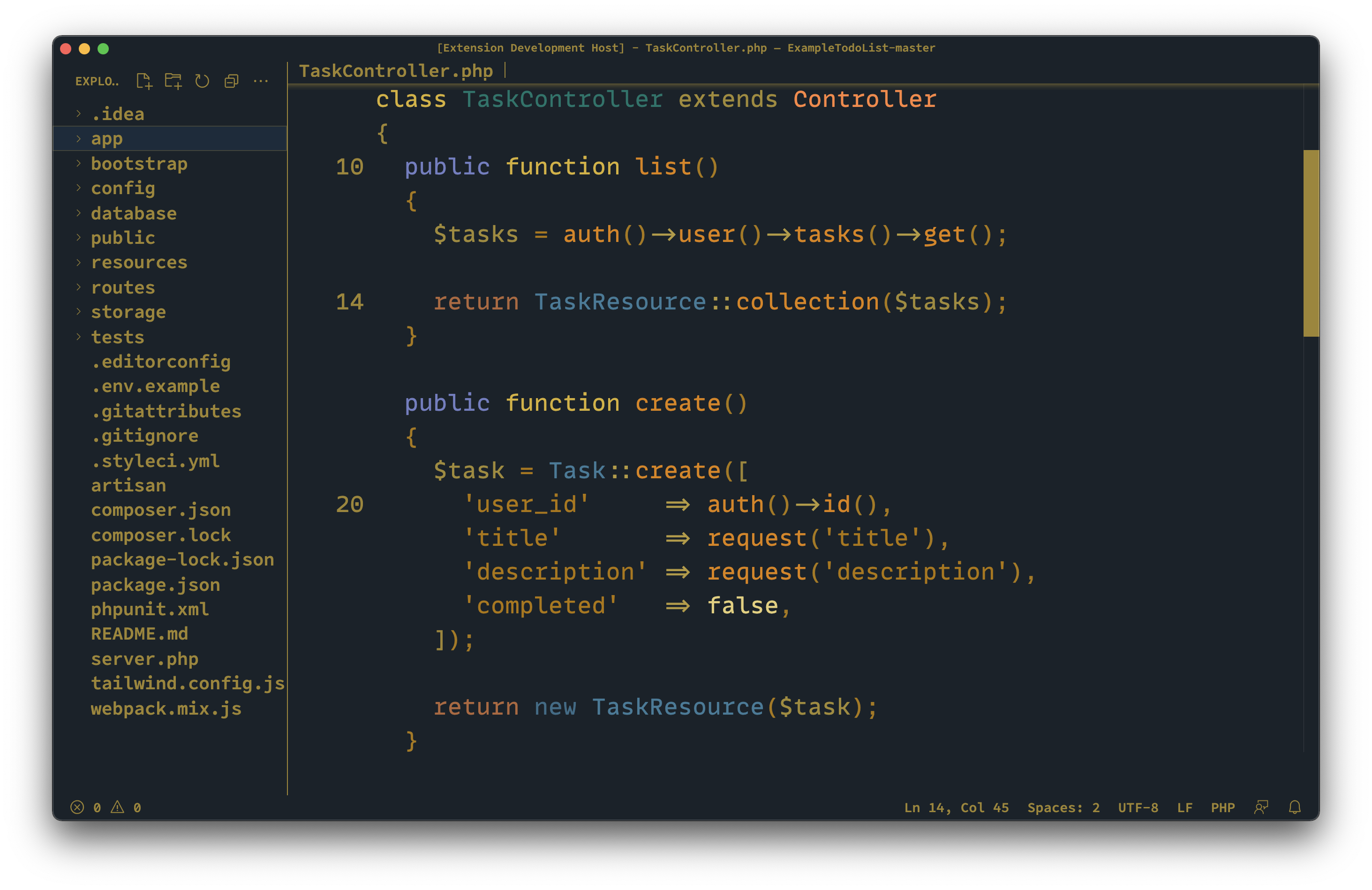This screenshot has width=1372, height=890.
Task: Expand the tests folder
Action: pyautogui.click(x=117, y=337)
